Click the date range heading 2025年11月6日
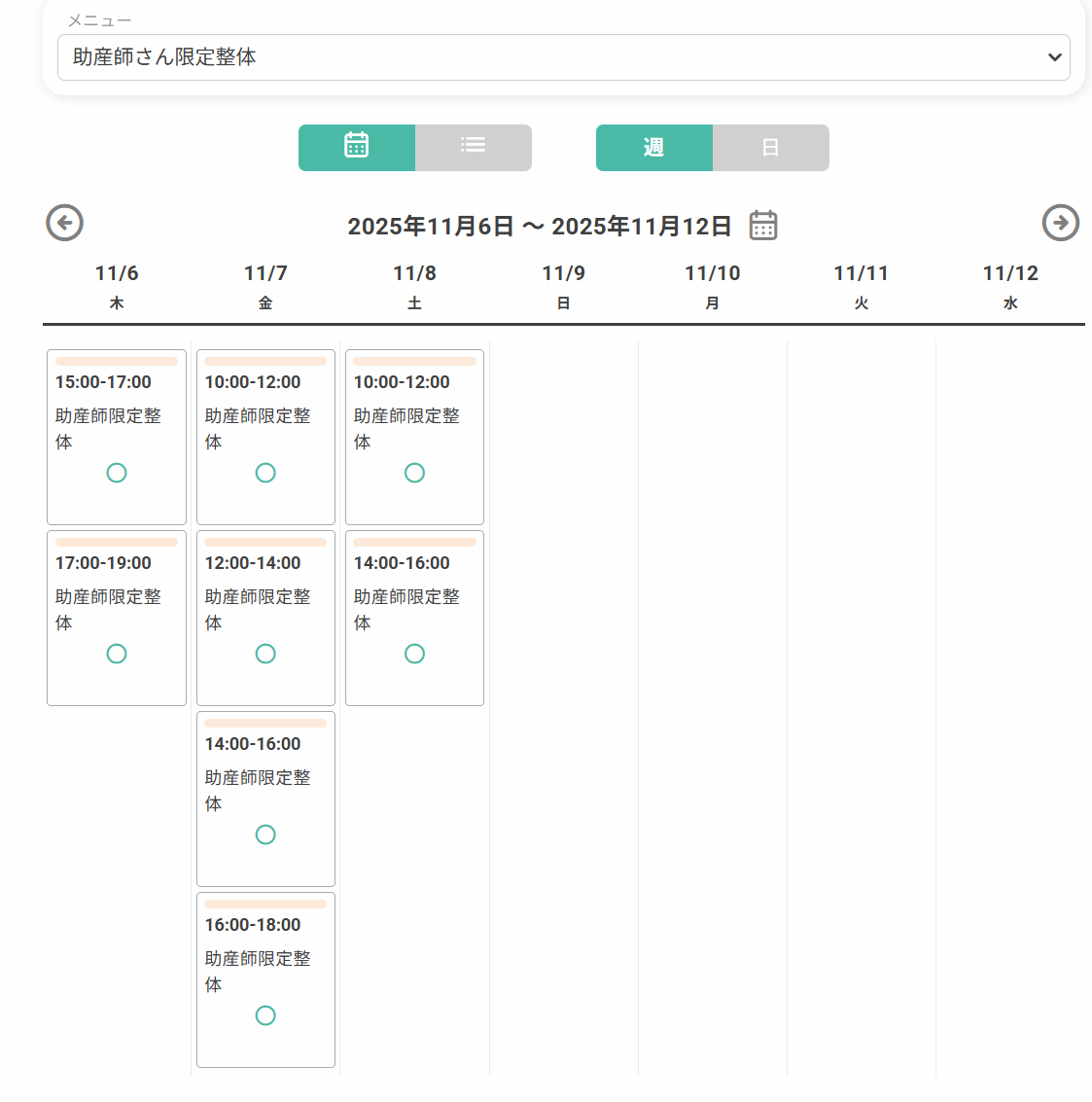 [431, 227]
